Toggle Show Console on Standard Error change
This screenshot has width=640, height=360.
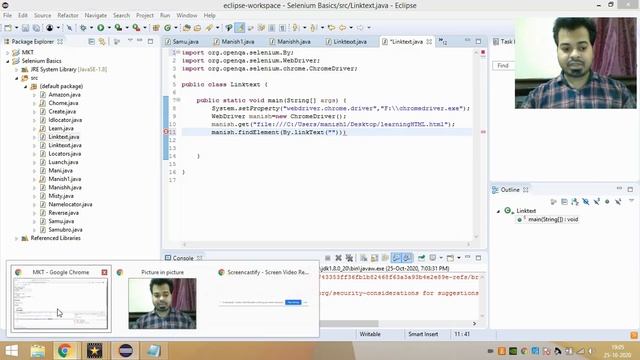[407, 258]
